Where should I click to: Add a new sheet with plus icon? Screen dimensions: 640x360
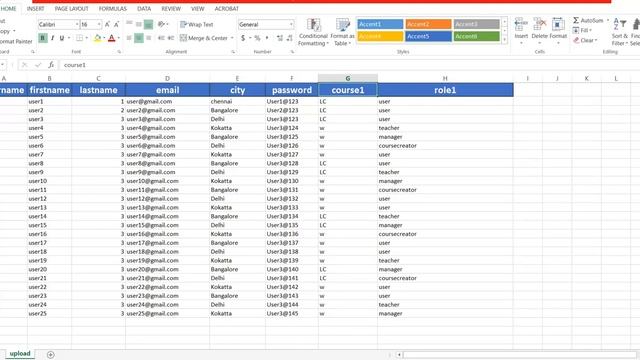point(51,355)
